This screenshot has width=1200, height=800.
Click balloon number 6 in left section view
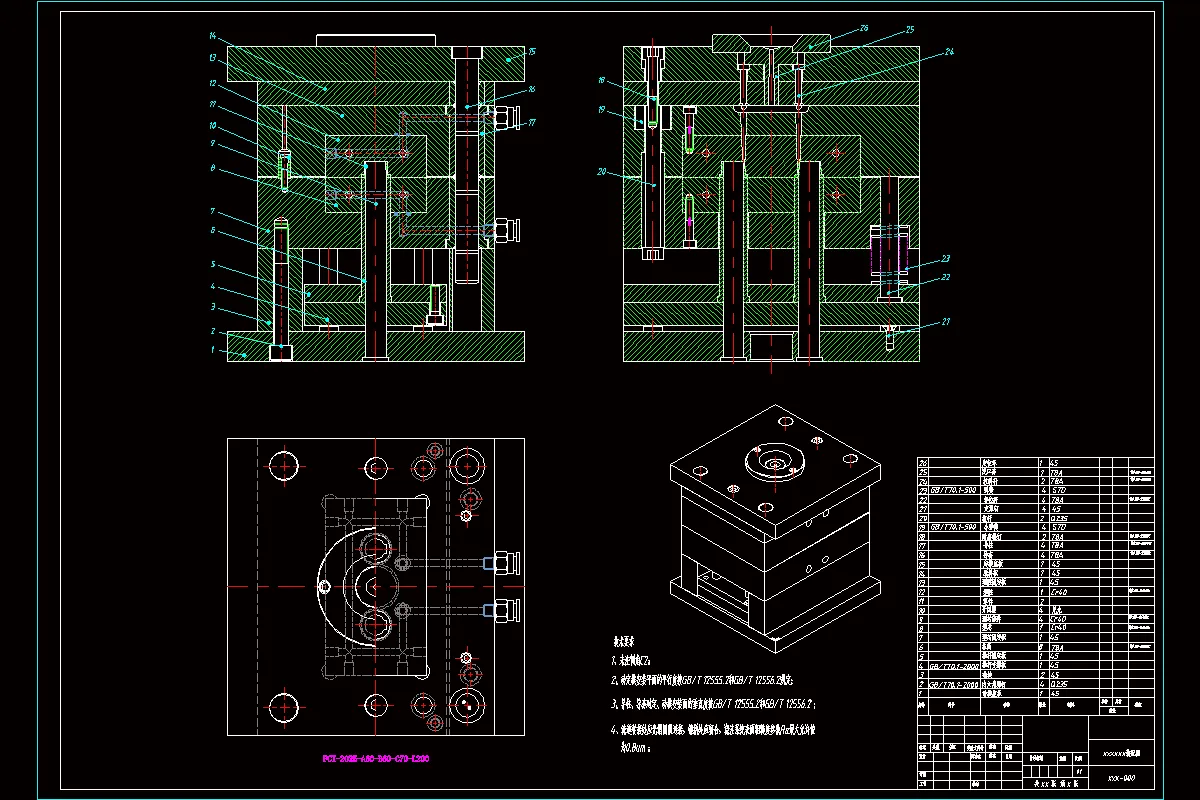[x=212, y=231]
